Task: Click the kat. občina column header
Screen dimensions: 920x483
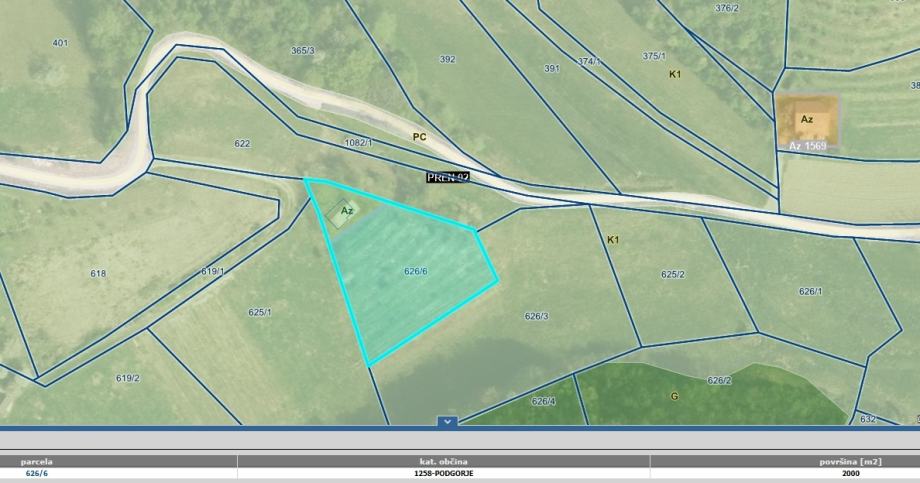Action: pos(444,461)
